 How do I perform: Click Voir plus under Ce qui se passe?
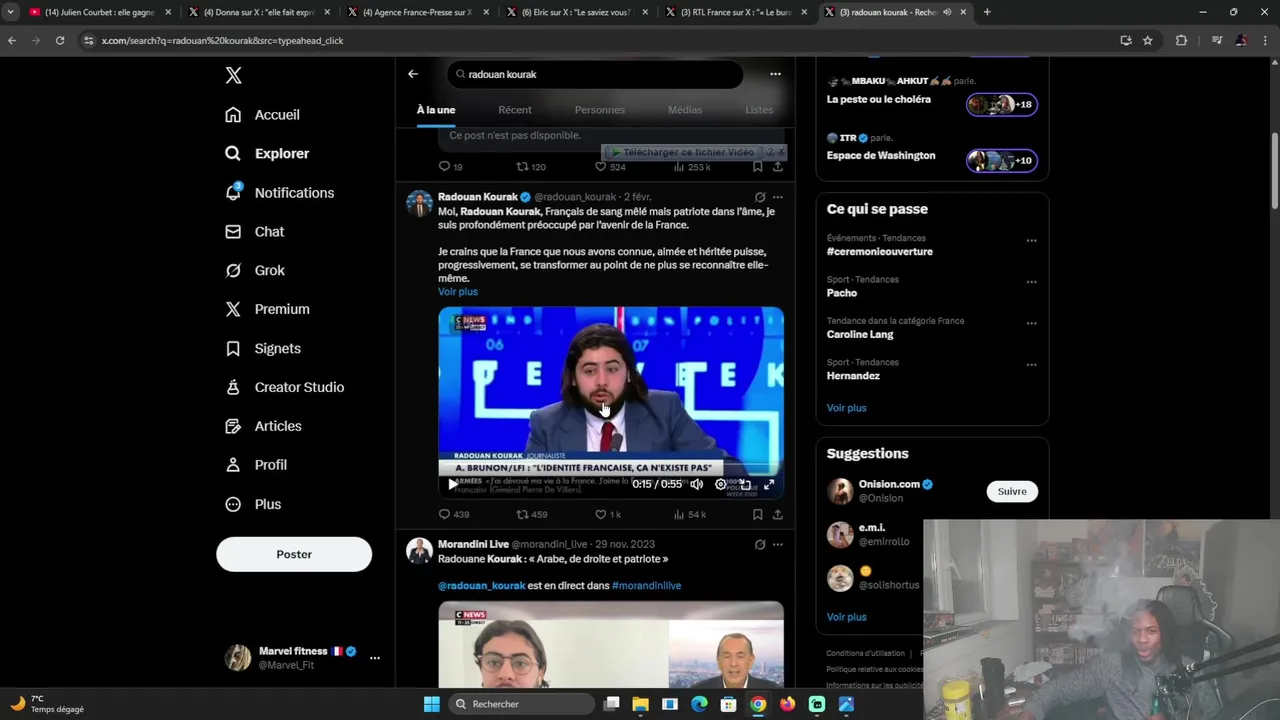point(847,408)
